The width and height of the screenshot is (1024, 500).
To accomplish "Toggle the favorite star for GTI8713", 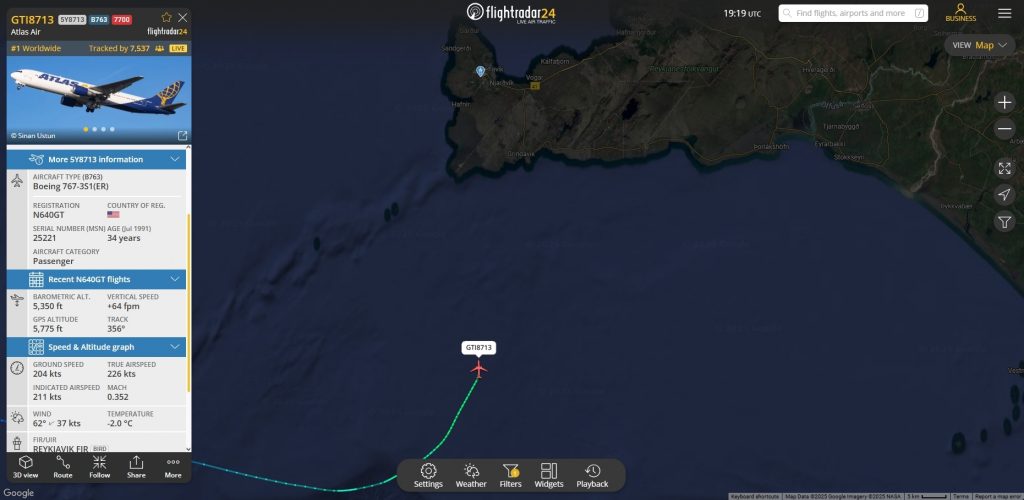I will pos(167,18).
